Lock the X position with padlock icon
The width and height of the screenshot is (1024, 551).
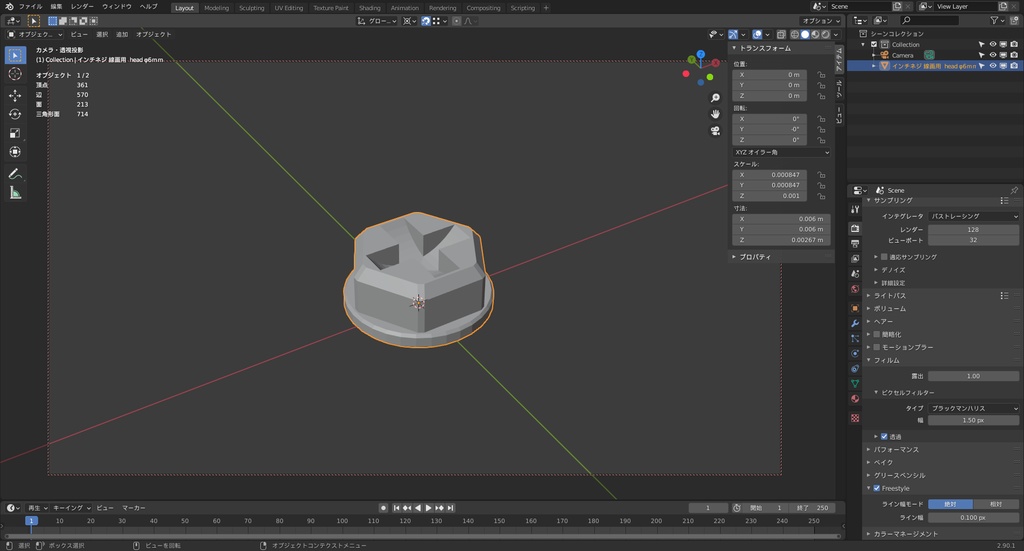click(x=820, y=75)
